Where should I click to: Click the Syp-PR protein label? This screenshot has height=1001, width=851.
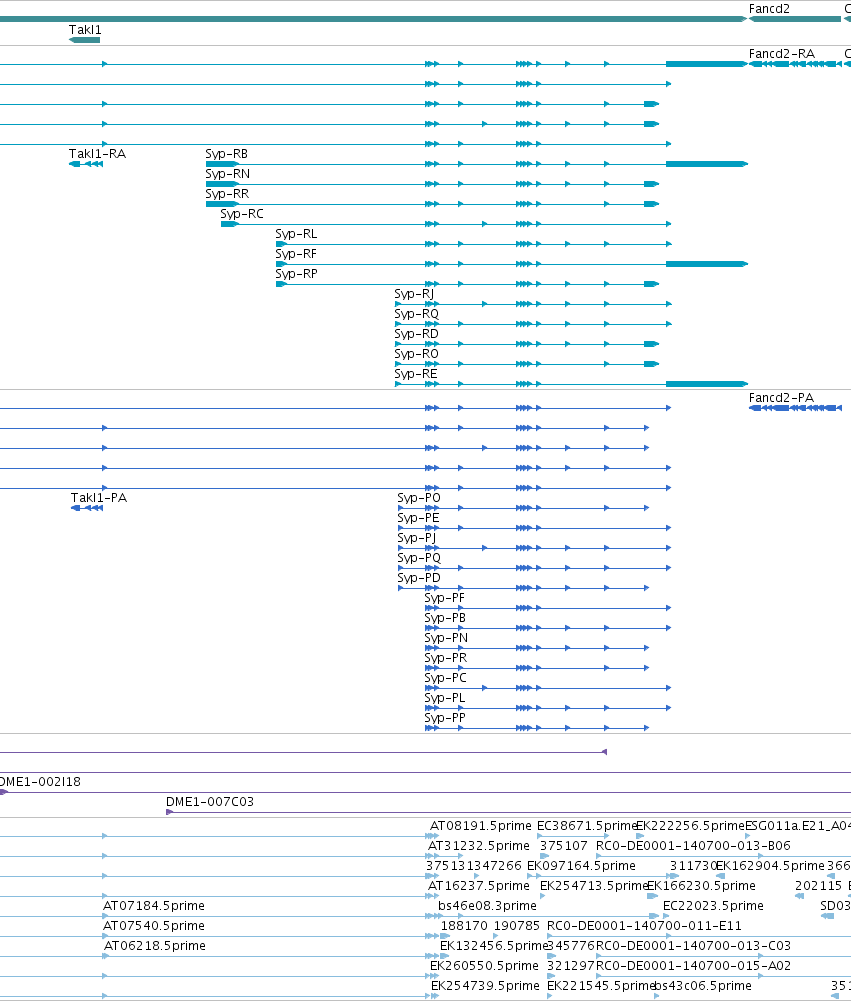coord(446,658)
